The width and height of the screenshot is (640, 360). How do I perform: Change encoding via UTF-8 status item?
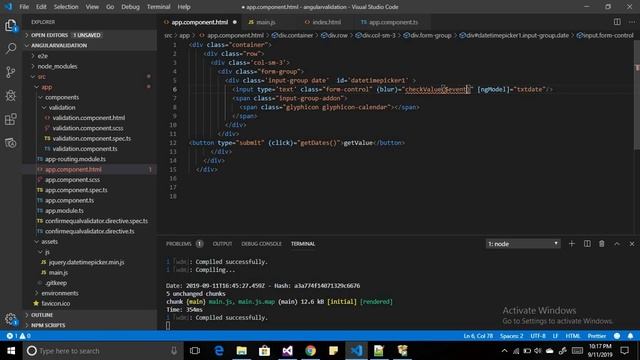(538, 336)
